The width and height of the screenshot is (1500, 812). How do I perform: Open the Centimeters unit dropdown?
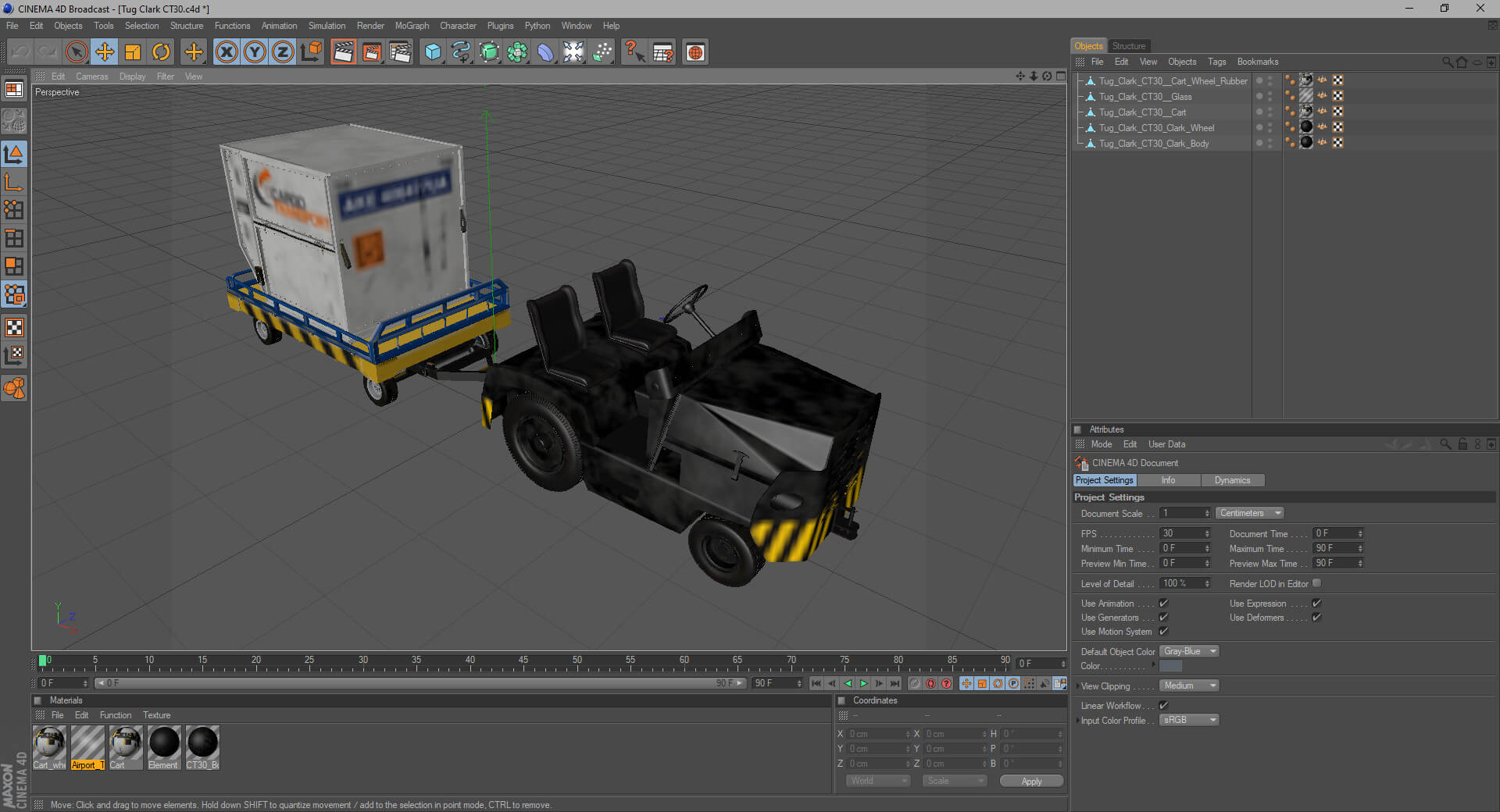[1249, 514]
